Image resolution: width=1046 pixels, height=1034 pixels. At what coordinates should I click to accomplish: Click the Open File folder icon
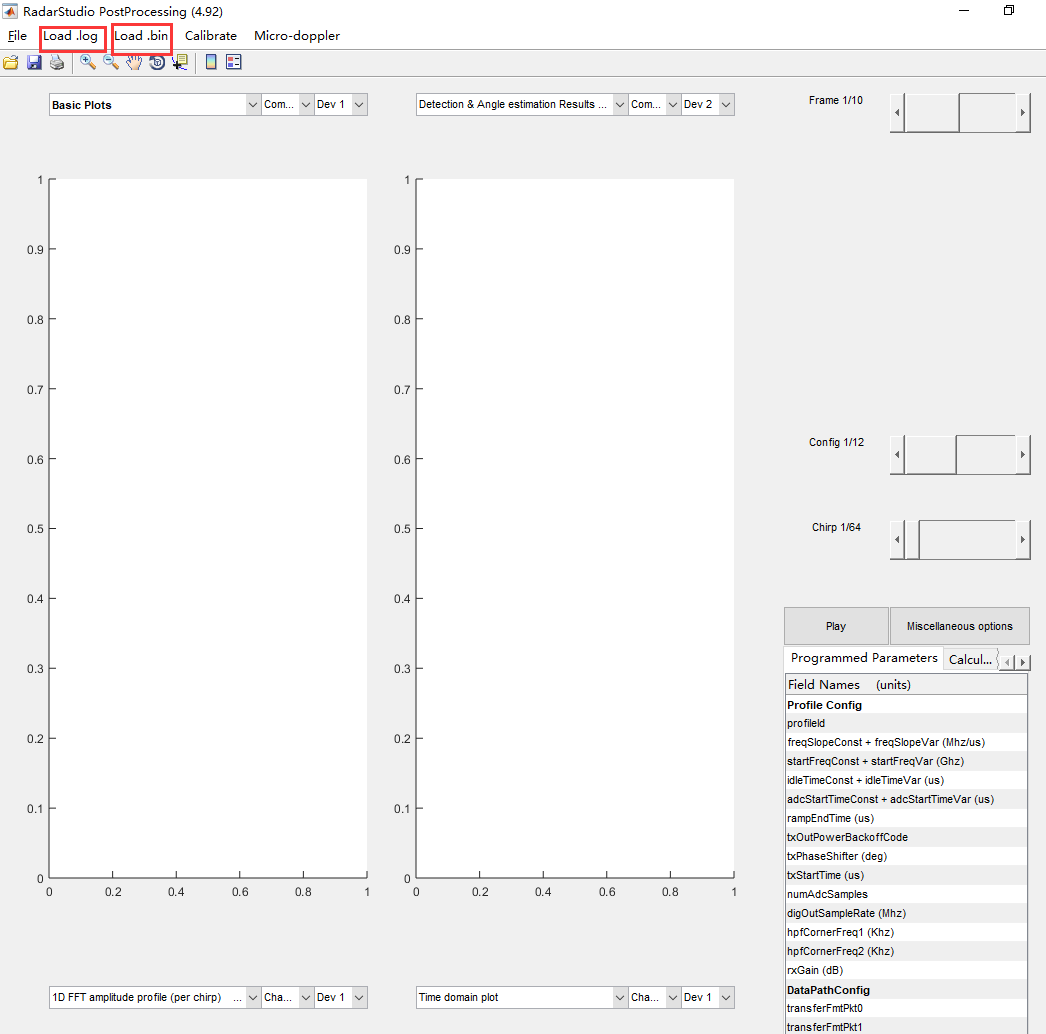tap(11, 63)
